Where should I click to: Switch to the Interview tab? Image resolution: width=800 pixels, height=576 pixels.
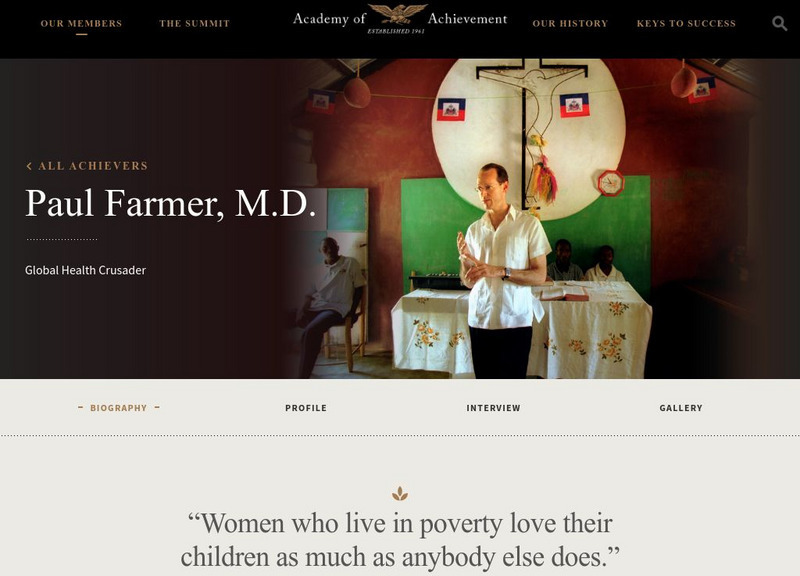(493, 408)
